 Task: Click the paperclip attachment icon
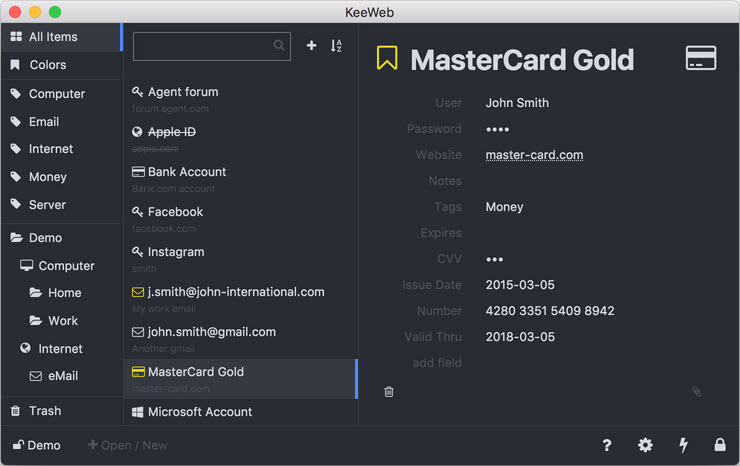click(697, 391)
